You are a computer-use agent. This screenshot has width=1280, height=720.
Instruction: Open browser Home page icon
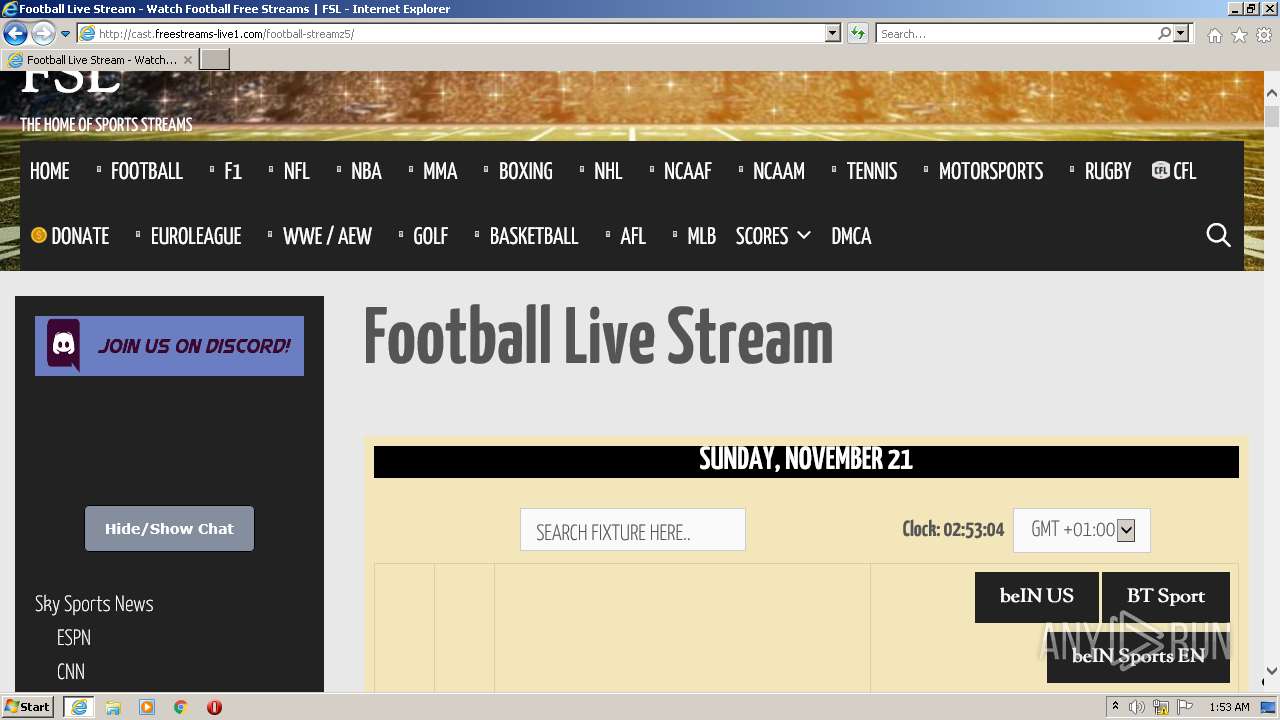click(1214, 35)
